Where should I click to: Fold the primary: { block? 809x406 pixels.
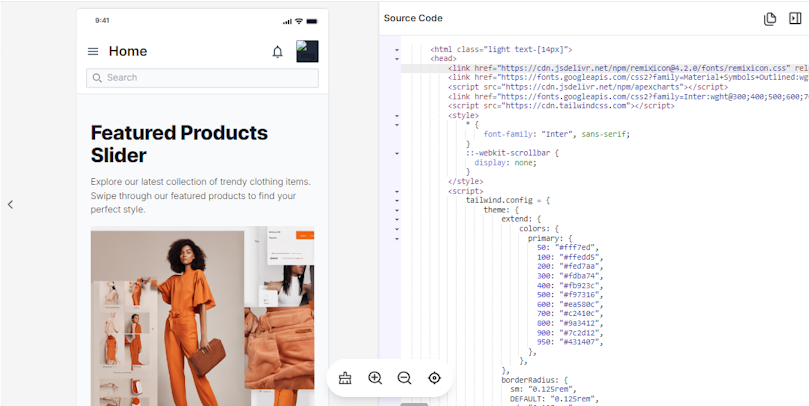pyautogui.click(x=397, y=239)
